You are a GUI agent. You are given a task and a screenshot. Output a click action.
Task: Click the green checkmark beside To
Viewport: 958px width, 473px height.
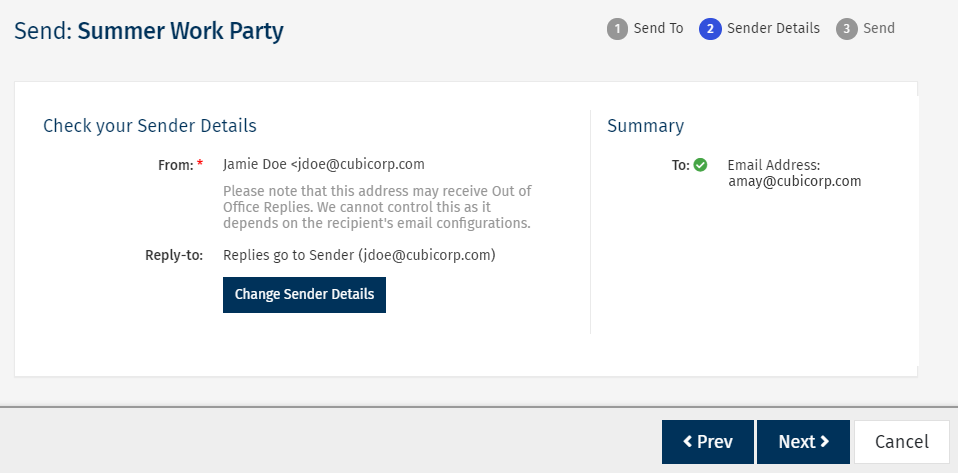(700, 165)
